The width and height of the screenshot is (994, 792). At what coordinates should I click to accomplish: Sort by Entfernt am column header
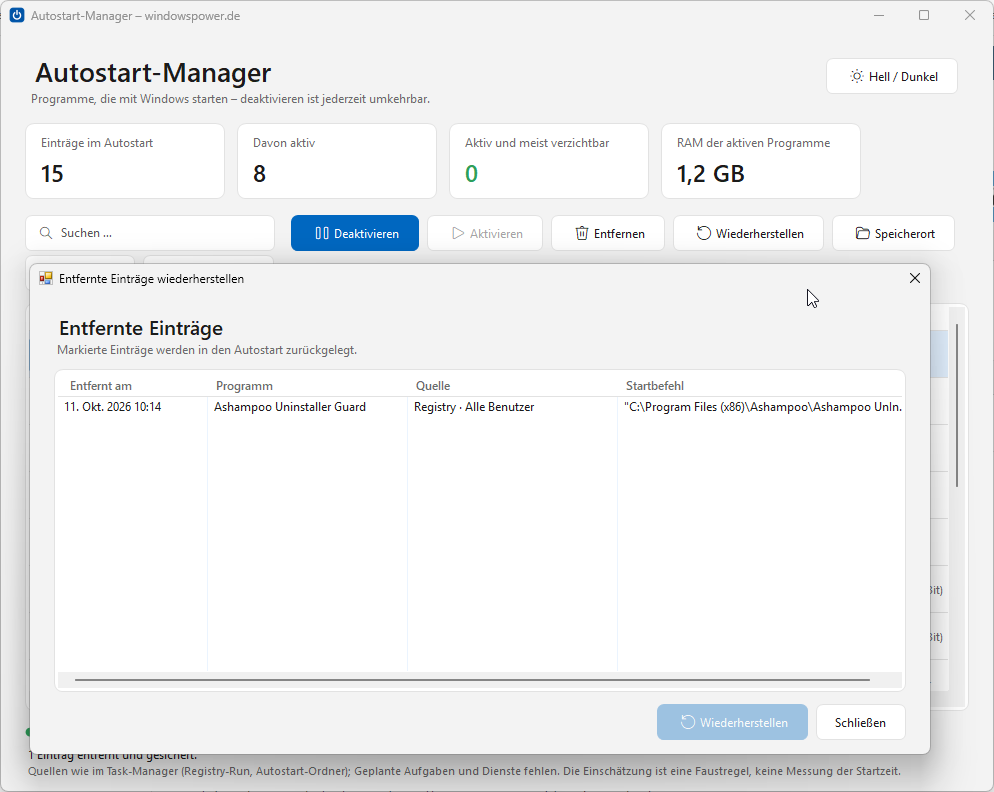pyautogui.click(x=101, y=386)
